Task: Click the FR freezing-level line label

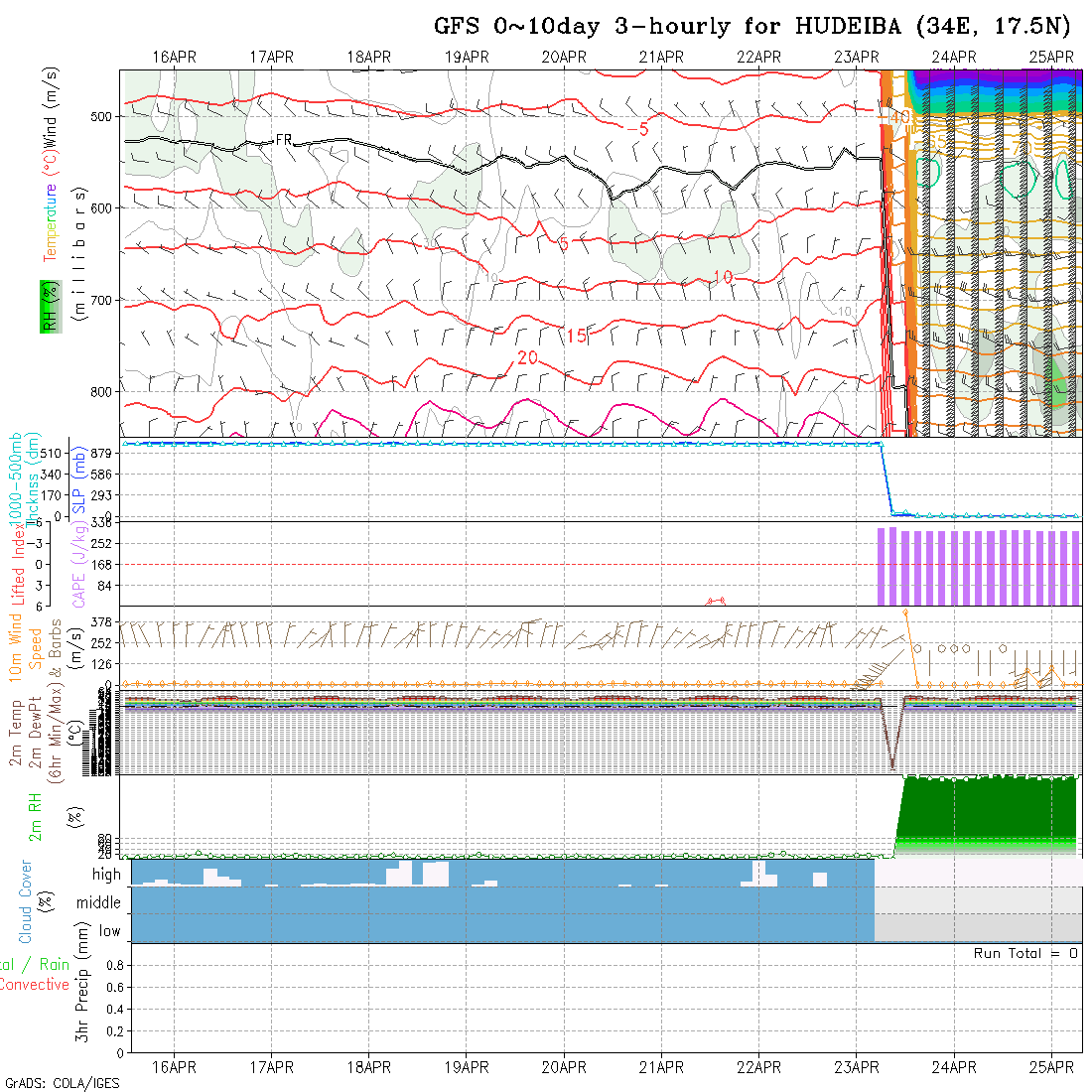Action: point(284,140)
